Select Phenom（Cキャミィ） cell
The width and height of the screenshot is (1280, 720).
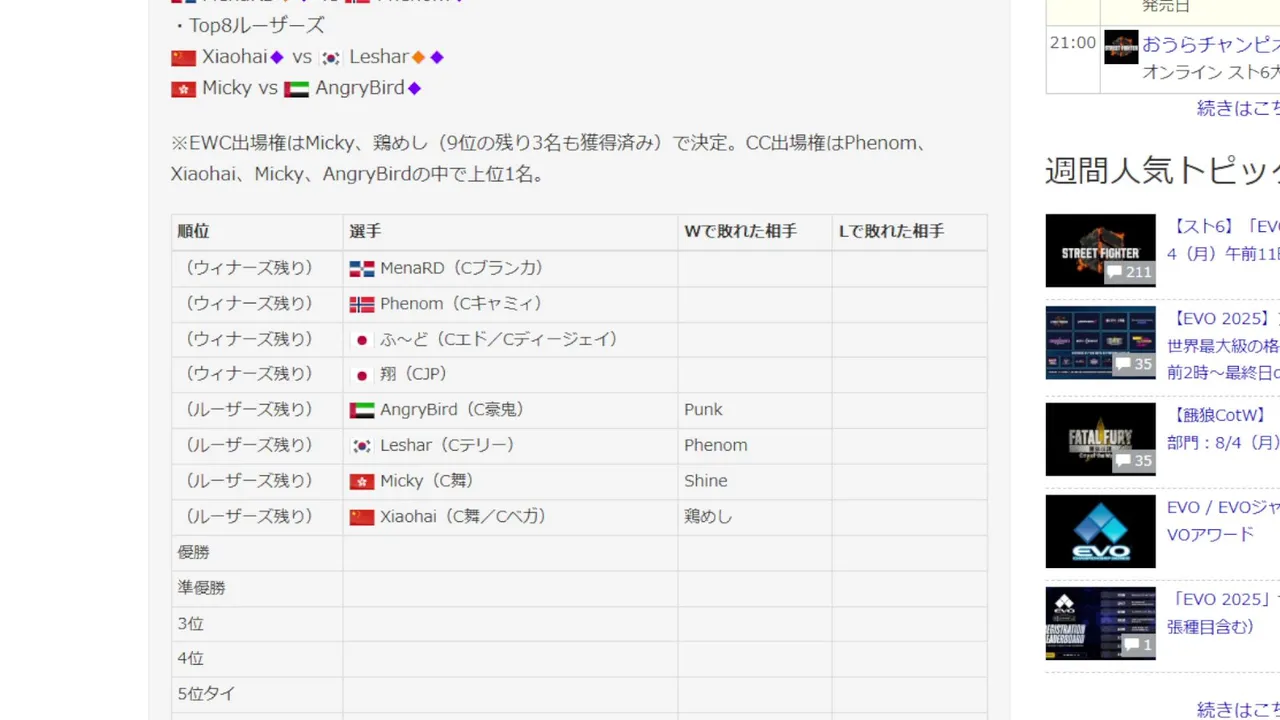[x=510, y=304]
